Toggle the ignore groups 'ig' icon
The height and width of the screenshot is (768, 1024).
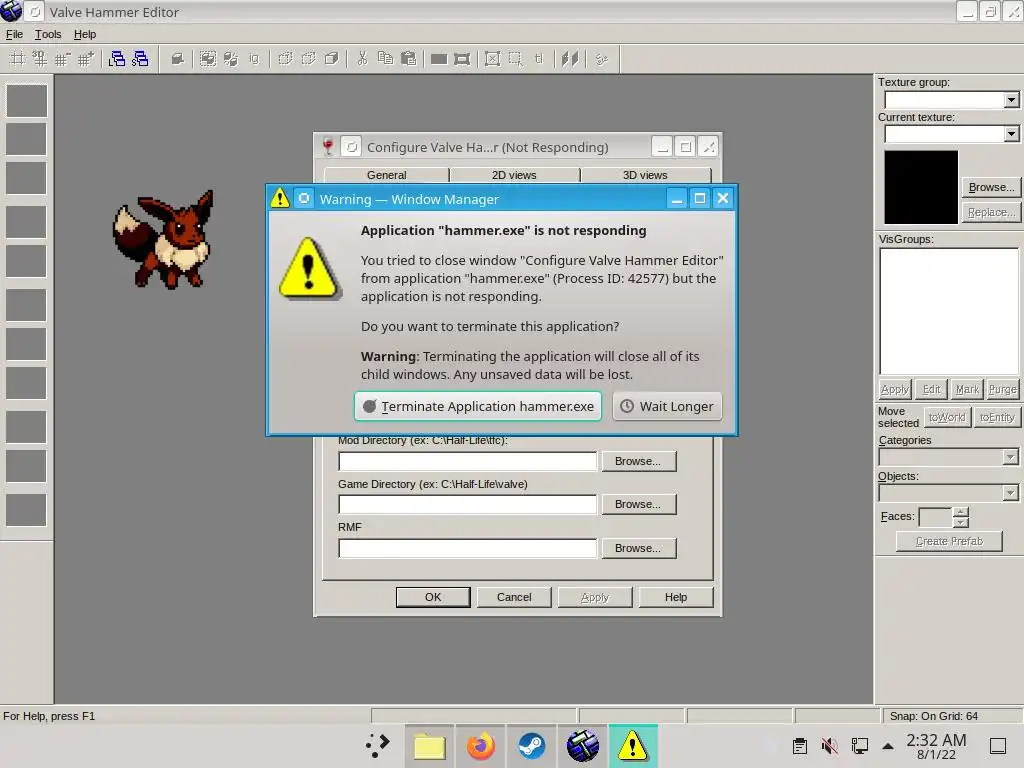coord(254,59)
